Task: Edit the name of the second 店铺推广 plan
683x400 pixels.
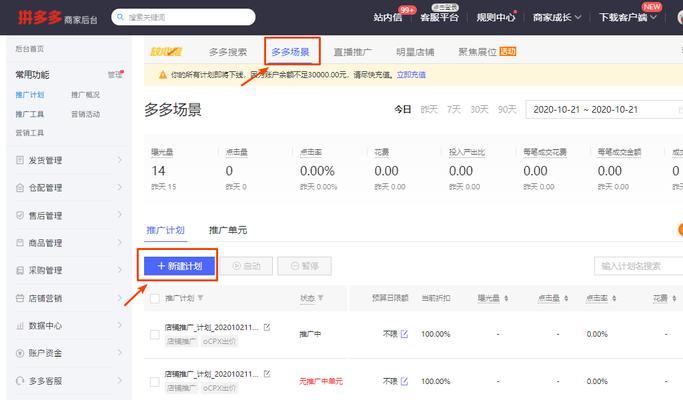Action: [267, 373]
